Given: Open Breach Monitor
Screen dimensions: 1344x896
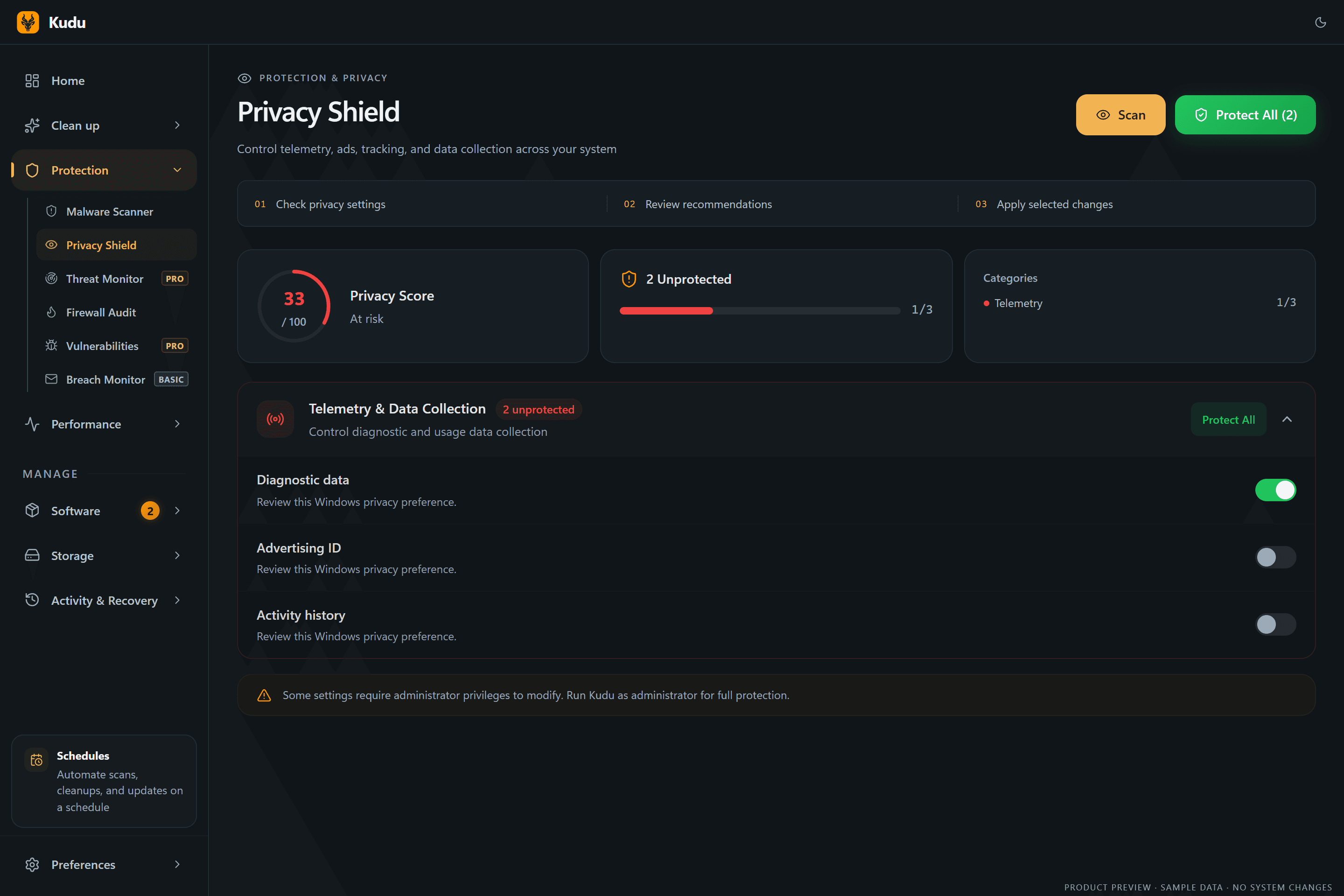Looking at the screenshot, I should (117, 379).
